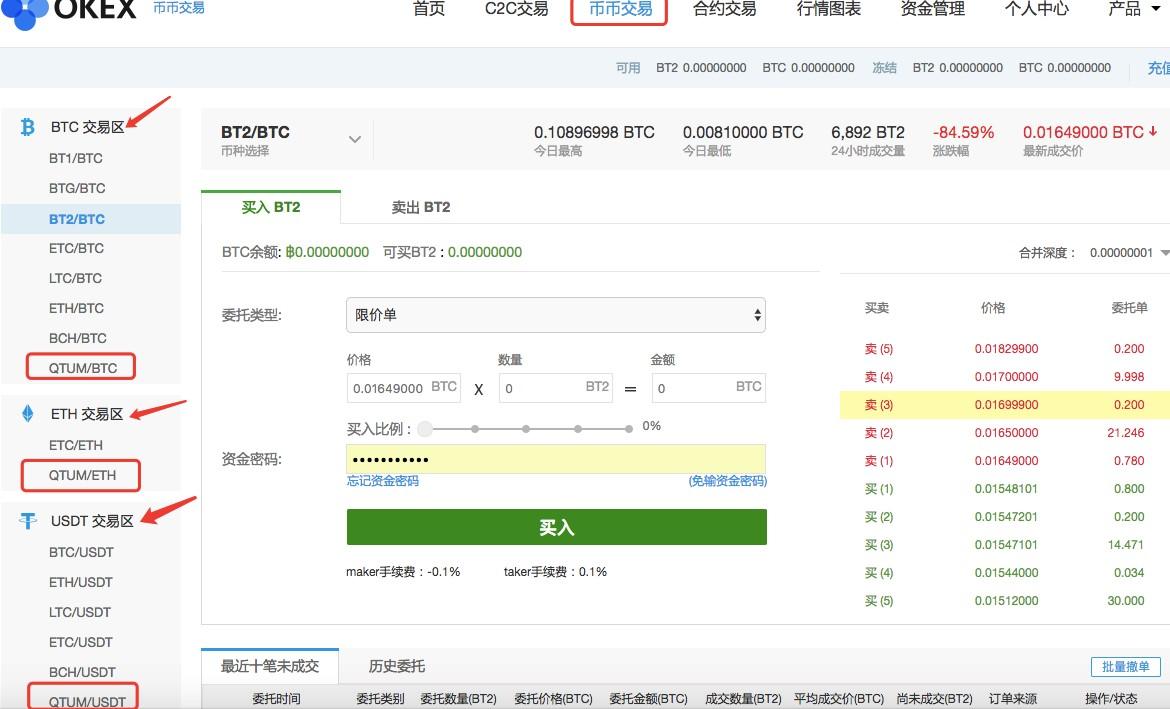Viewport: 1170px width, 709px height.
Task: Click highlighted sell order price 0.01699900
Action: pos(1007,405)
